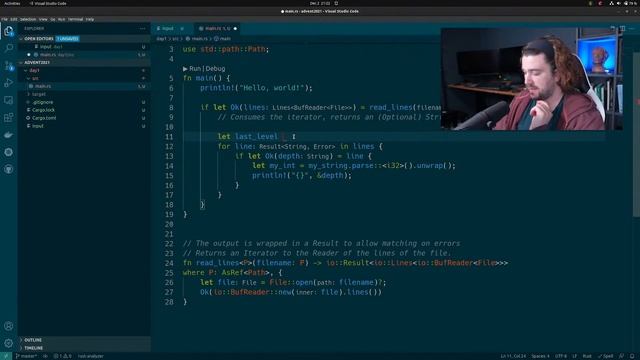Click the Ln 11, Col 24 cursor position
640x360 pixels.
pyautogui.click(x=513, y=356)
